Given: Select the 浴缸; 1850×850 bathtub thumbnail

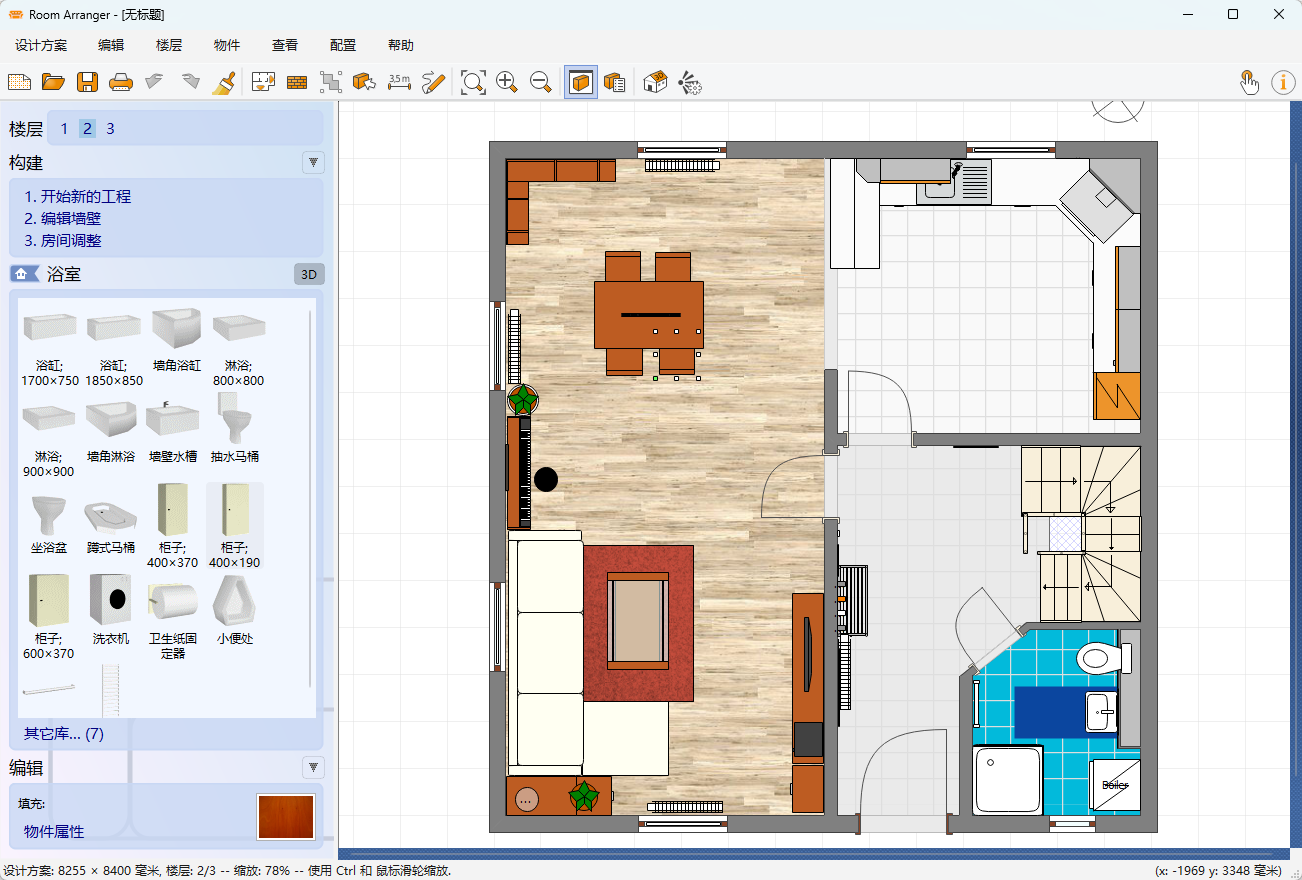Looking at the screenshot, I should coord(114,347).
